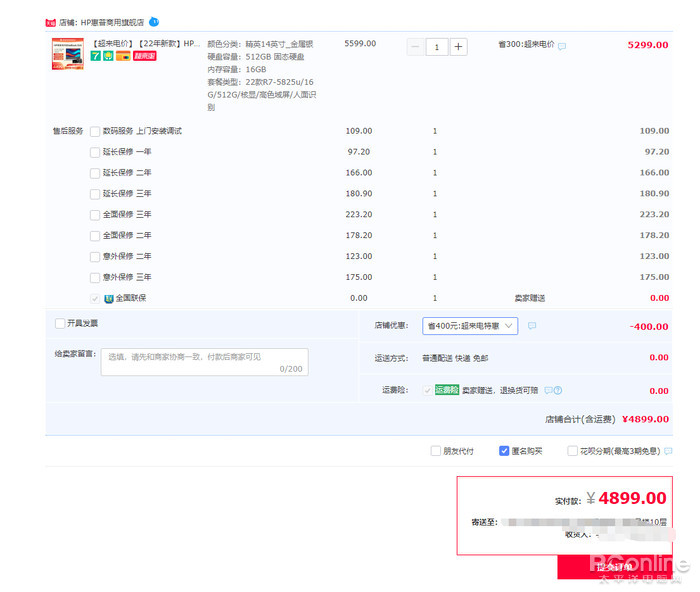Image resolution: width=700 pixels, height=592 pixels.
Task: Click the green 运费险 badge
Action: click(x=447, y=390)
